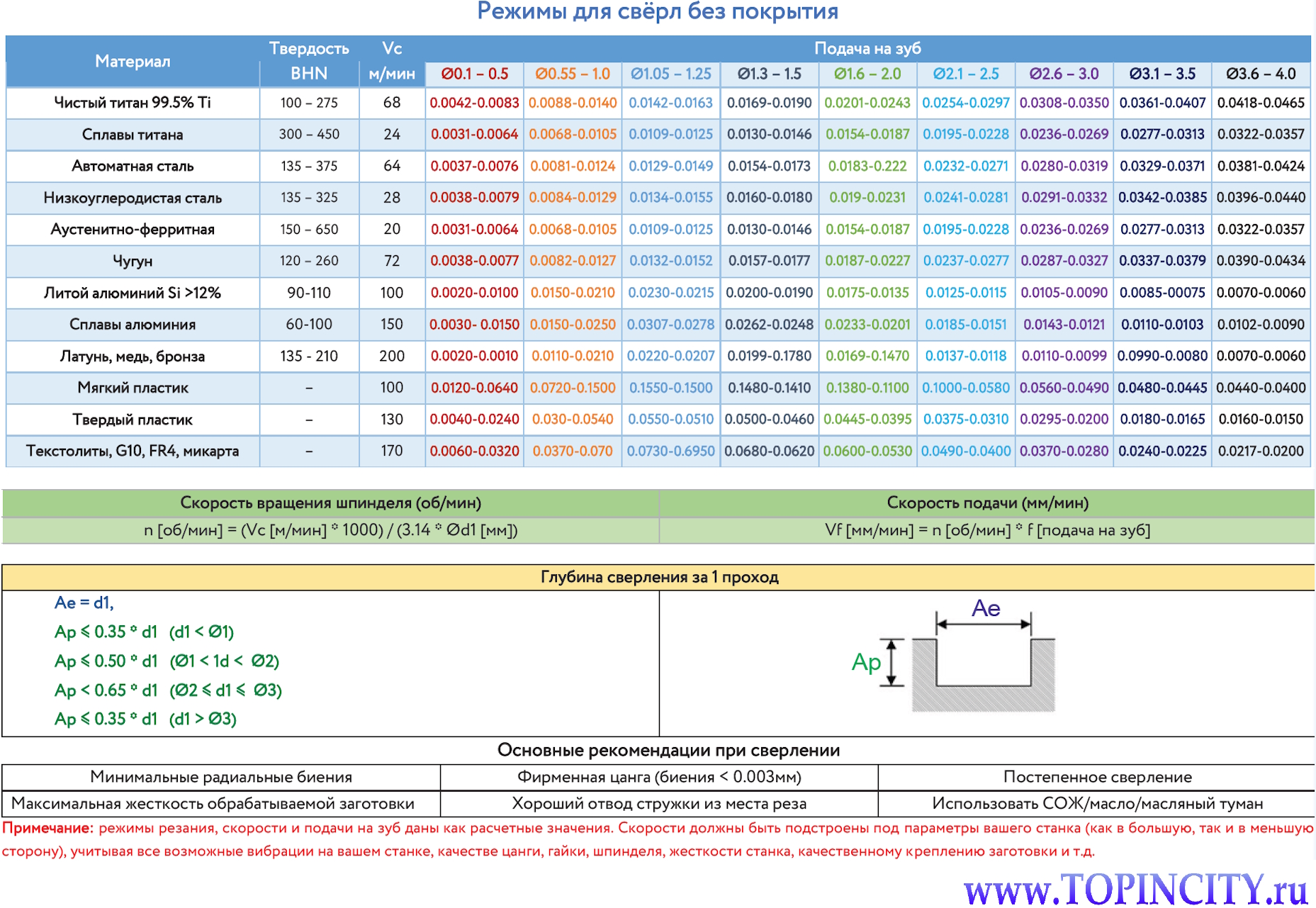This screenshot has height=908, width=1316.
Task: Click feed value 0.0042-0.0083 in titanium row
Action: [474, 103]
